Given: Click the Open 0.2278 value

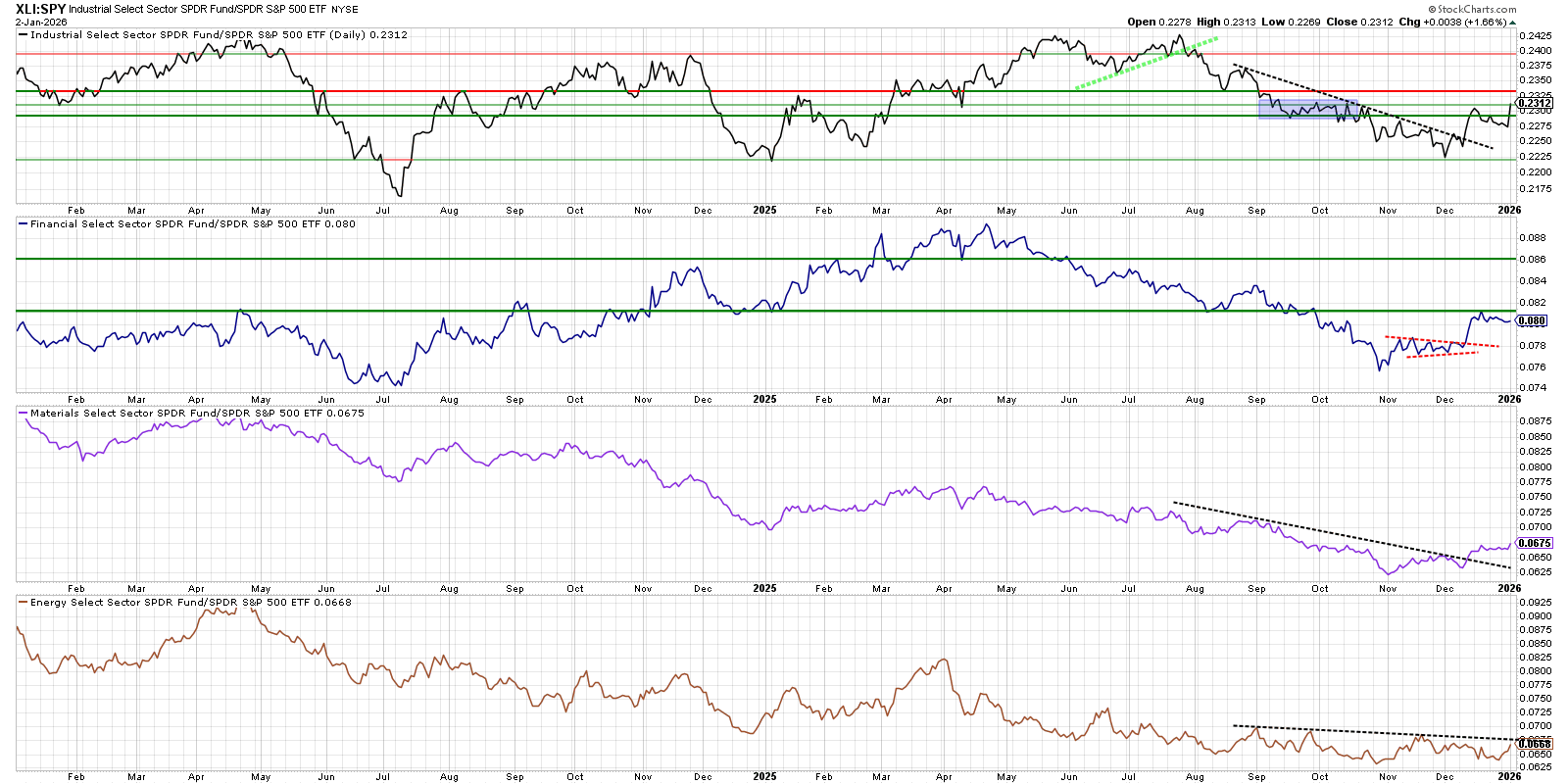Looking at the screenshot, I should tap(1159, 22).
